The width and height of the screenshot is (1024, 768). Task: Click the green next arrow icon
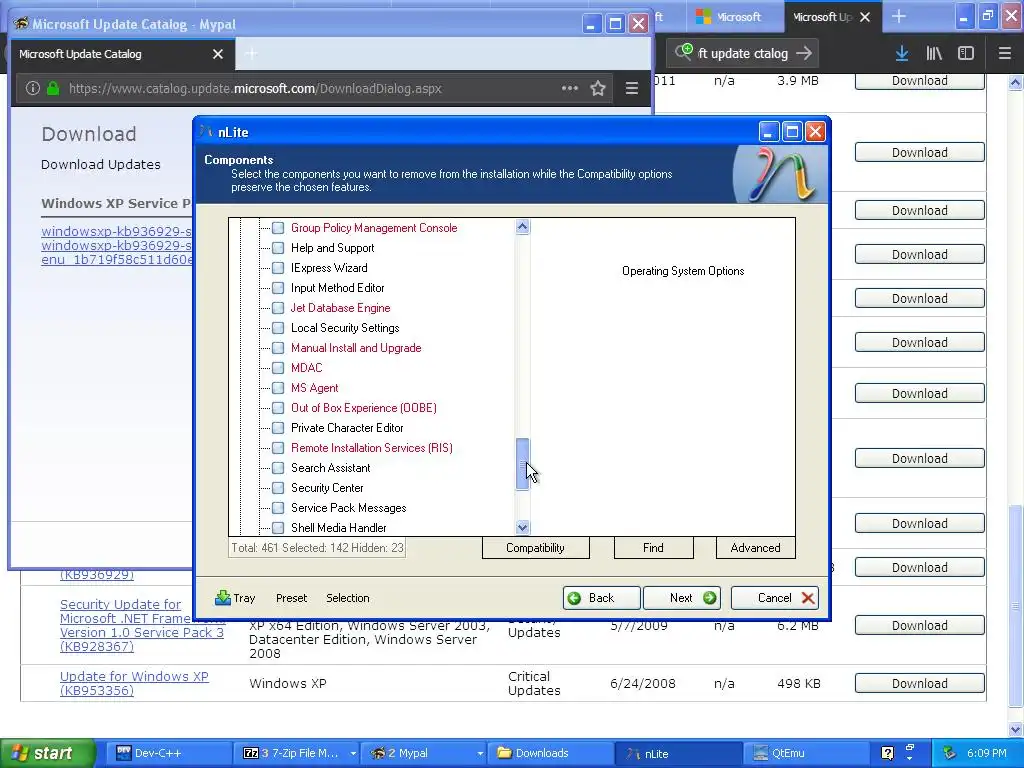coord(709,598)
